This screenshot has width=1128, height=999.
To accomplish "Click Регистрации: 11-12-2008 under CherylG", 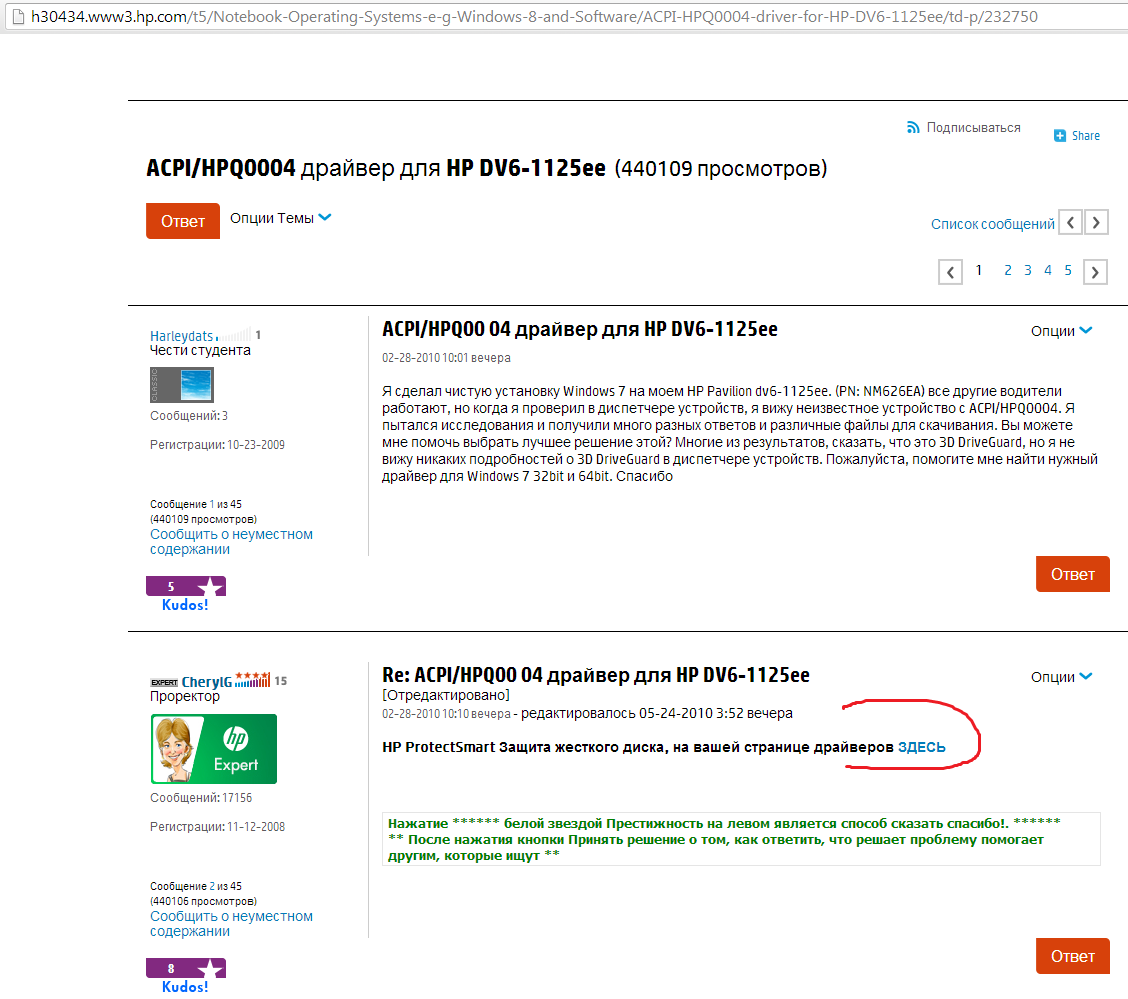I will (217, 826).
